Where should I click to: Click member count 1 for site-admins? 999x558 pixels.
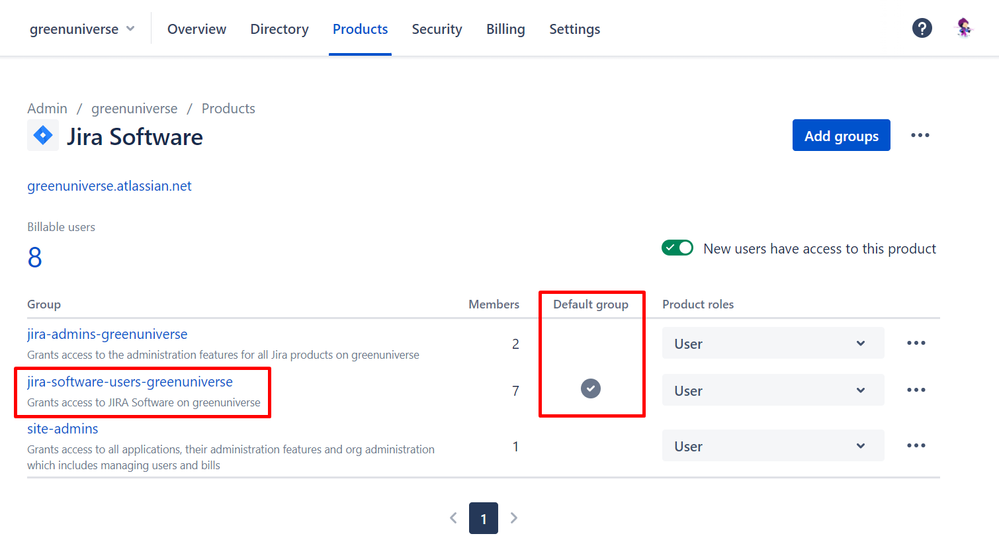pyautogui.click(x=515, y=447)
